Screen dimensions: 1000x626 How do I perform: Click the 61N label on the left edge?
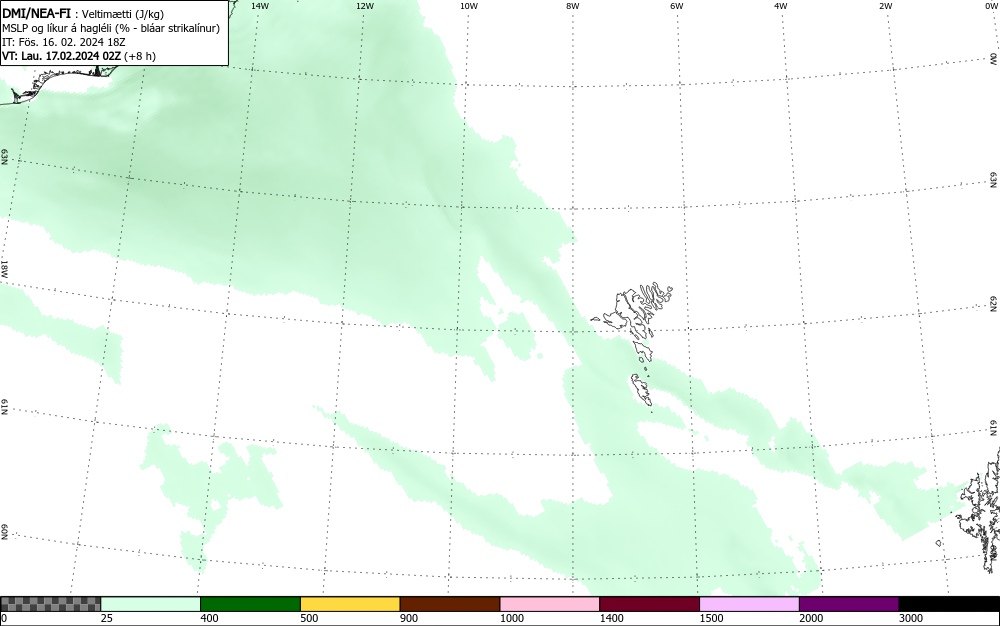click(x=4, y=407)
